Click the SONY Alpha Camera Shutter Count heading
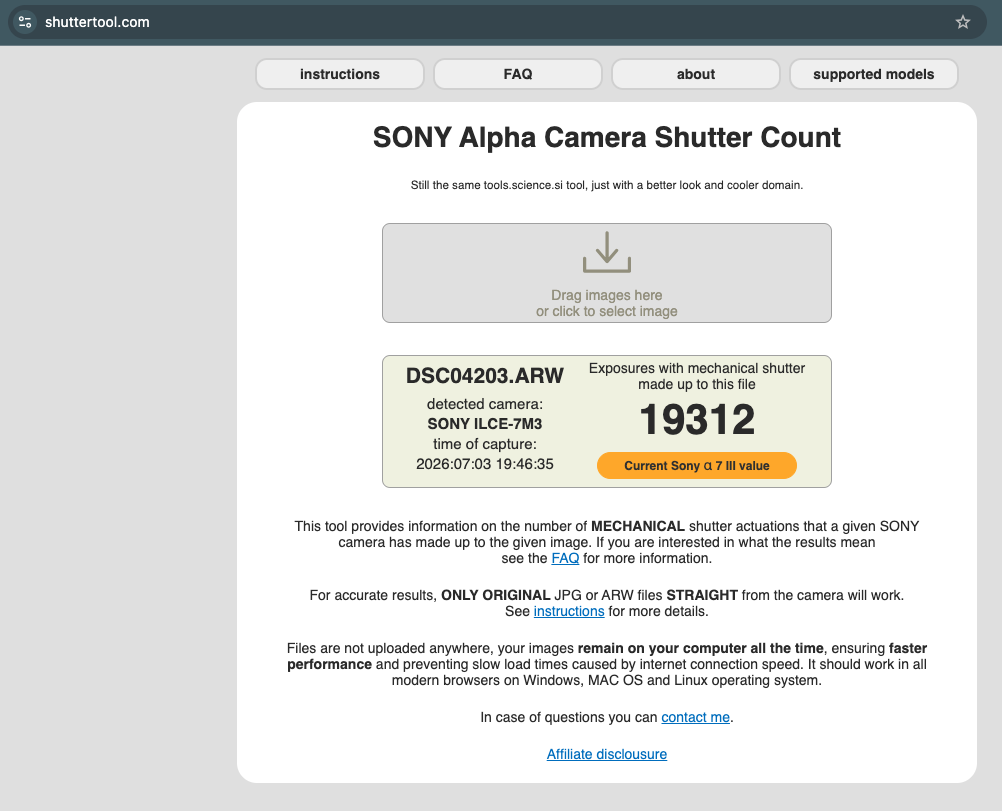Viewport: 1002px width, 811px height. (x=606, y=137)
